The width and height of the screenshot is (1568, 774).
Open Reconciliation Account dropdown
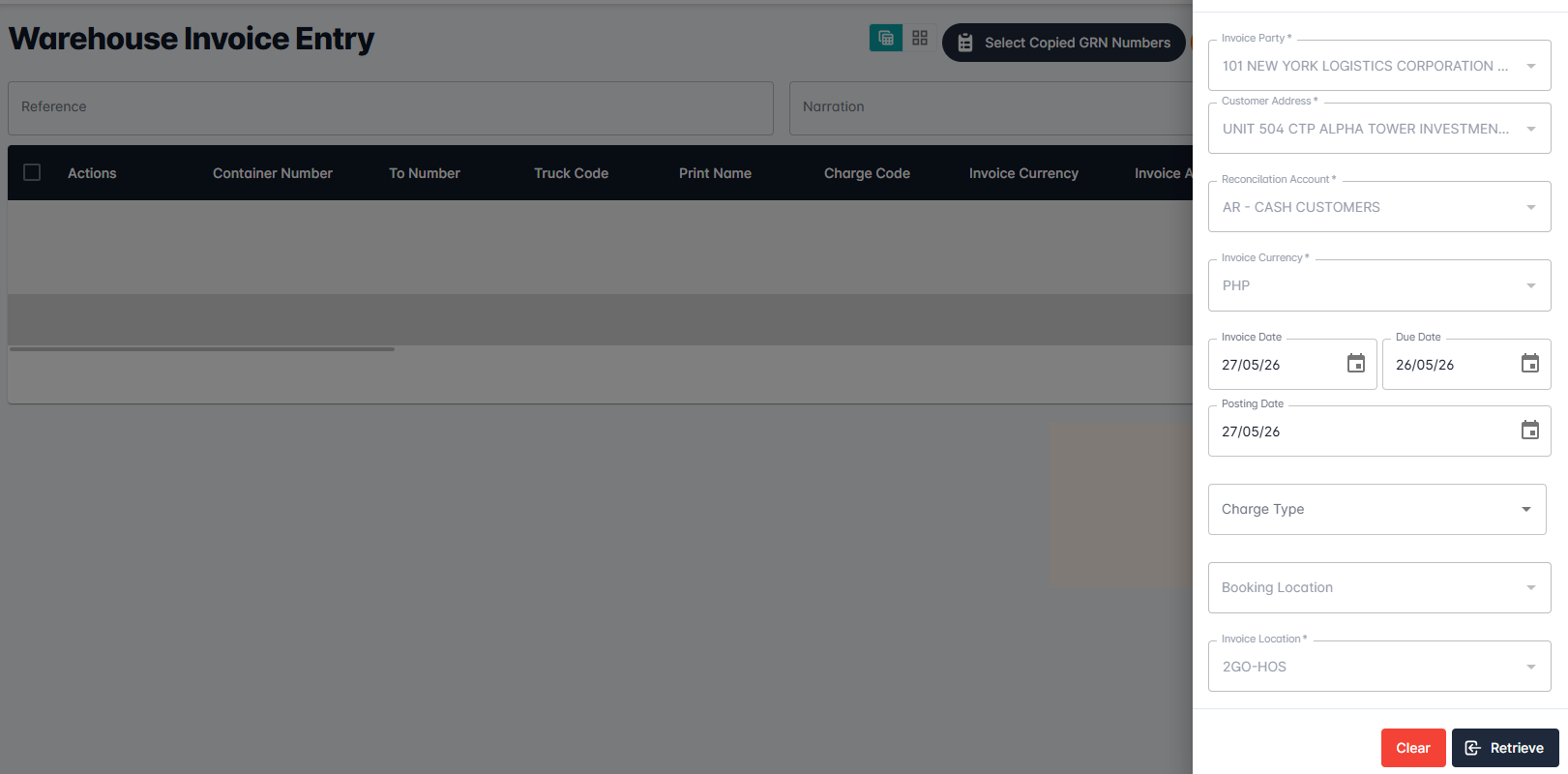tap(1379, 207)
